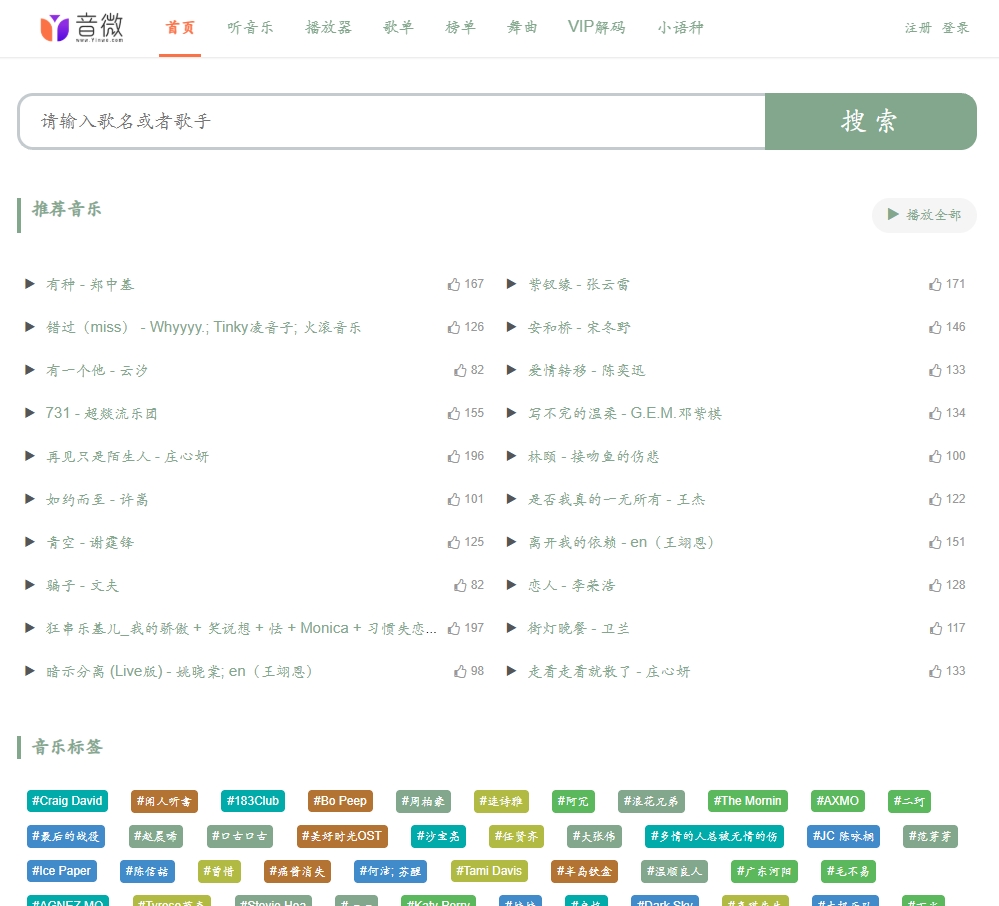The width and height of the screenshot is (999, 906).
Task: Click the 搜索 button
Action: (x=870, y=121)
